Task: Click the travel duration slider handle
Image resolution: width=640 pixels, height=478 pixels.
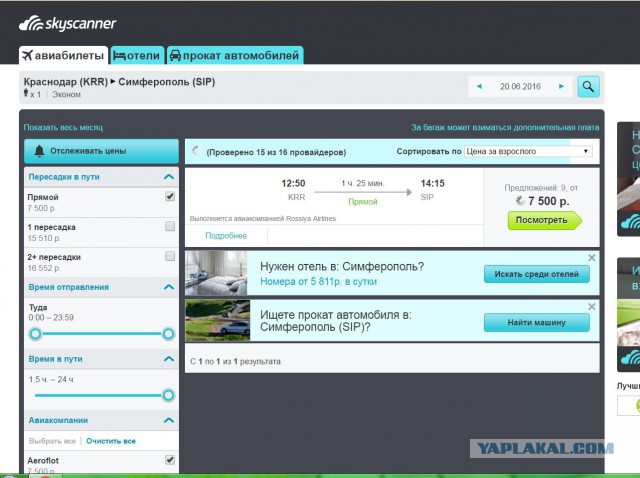Action: (x=168, y=395)
